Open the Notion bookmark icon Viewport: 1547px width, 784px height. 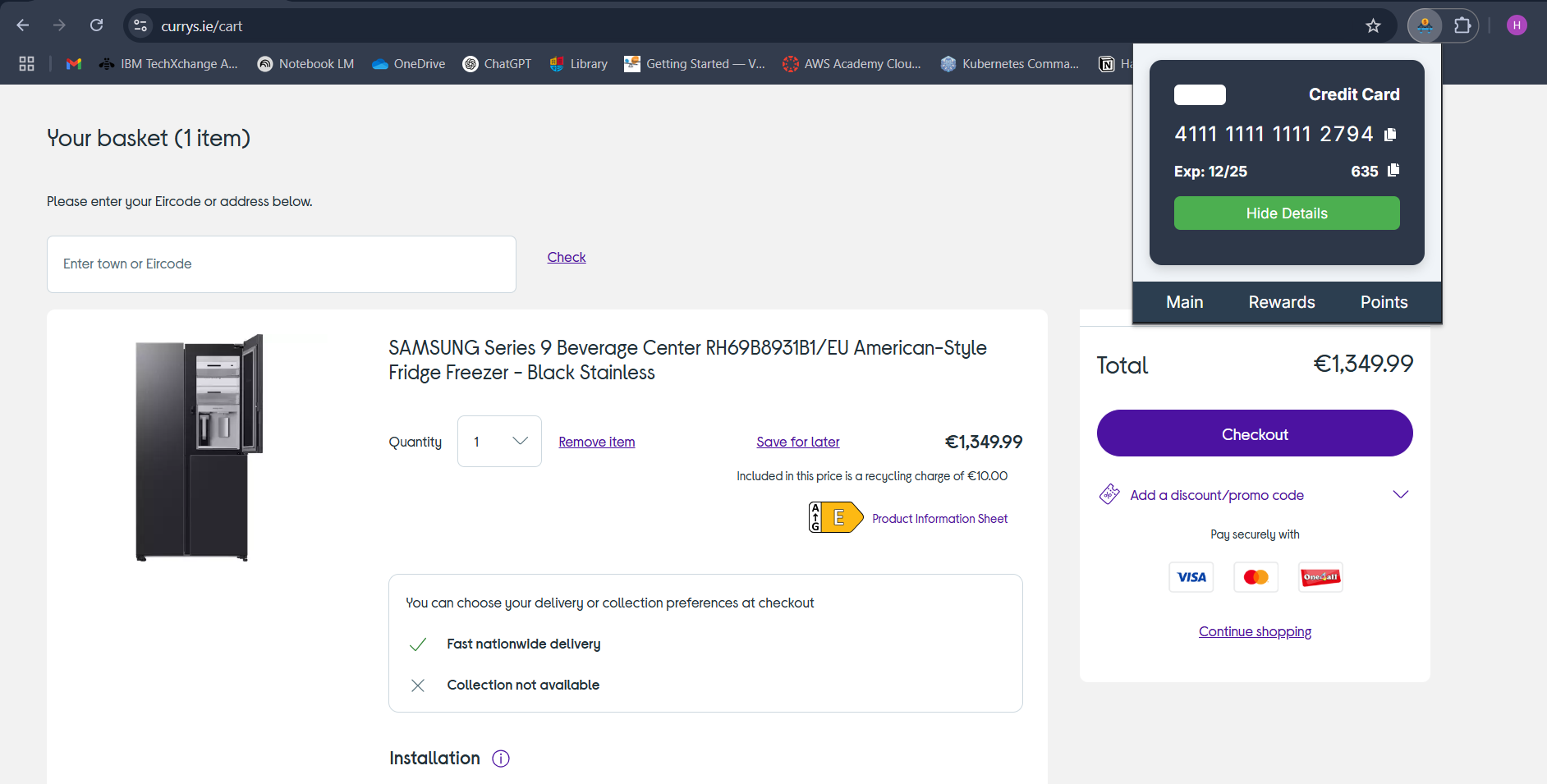[x=1107, y=64]
